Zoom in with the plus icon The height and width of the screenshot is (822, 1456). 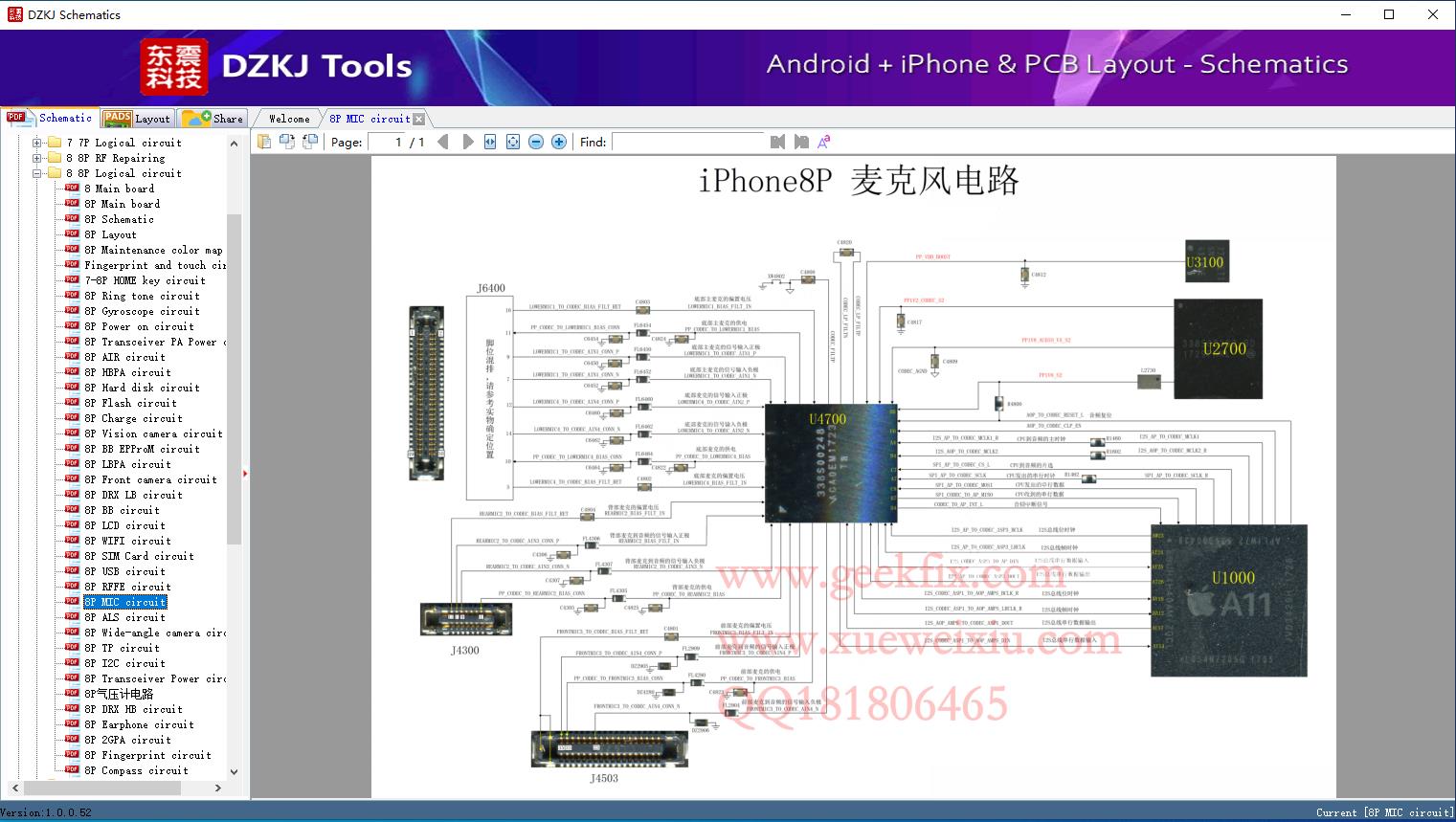point(559,142)
